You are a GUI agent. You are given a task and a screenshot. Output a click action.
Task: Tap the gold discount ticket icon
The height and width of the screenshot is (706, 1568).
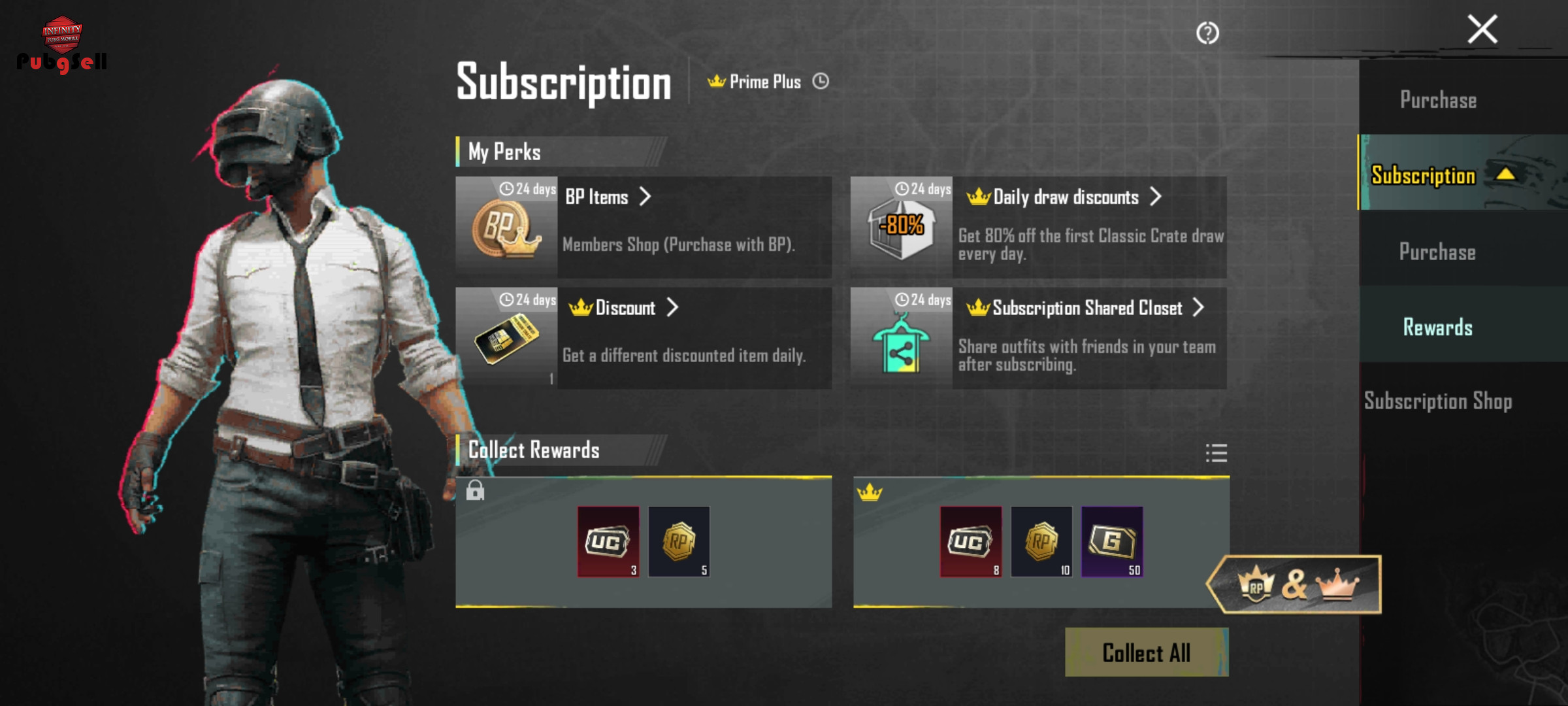(x=506, y=339)
